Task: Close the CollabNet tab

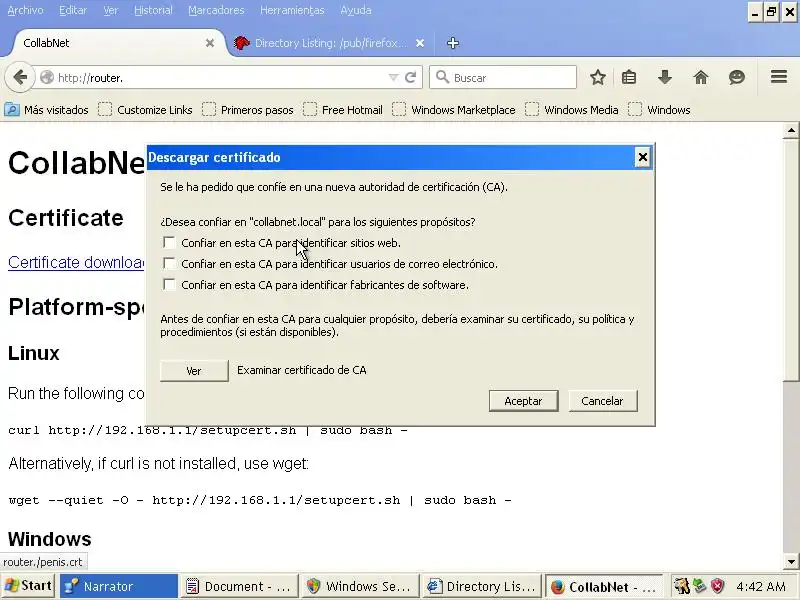Action: [210, 43]
